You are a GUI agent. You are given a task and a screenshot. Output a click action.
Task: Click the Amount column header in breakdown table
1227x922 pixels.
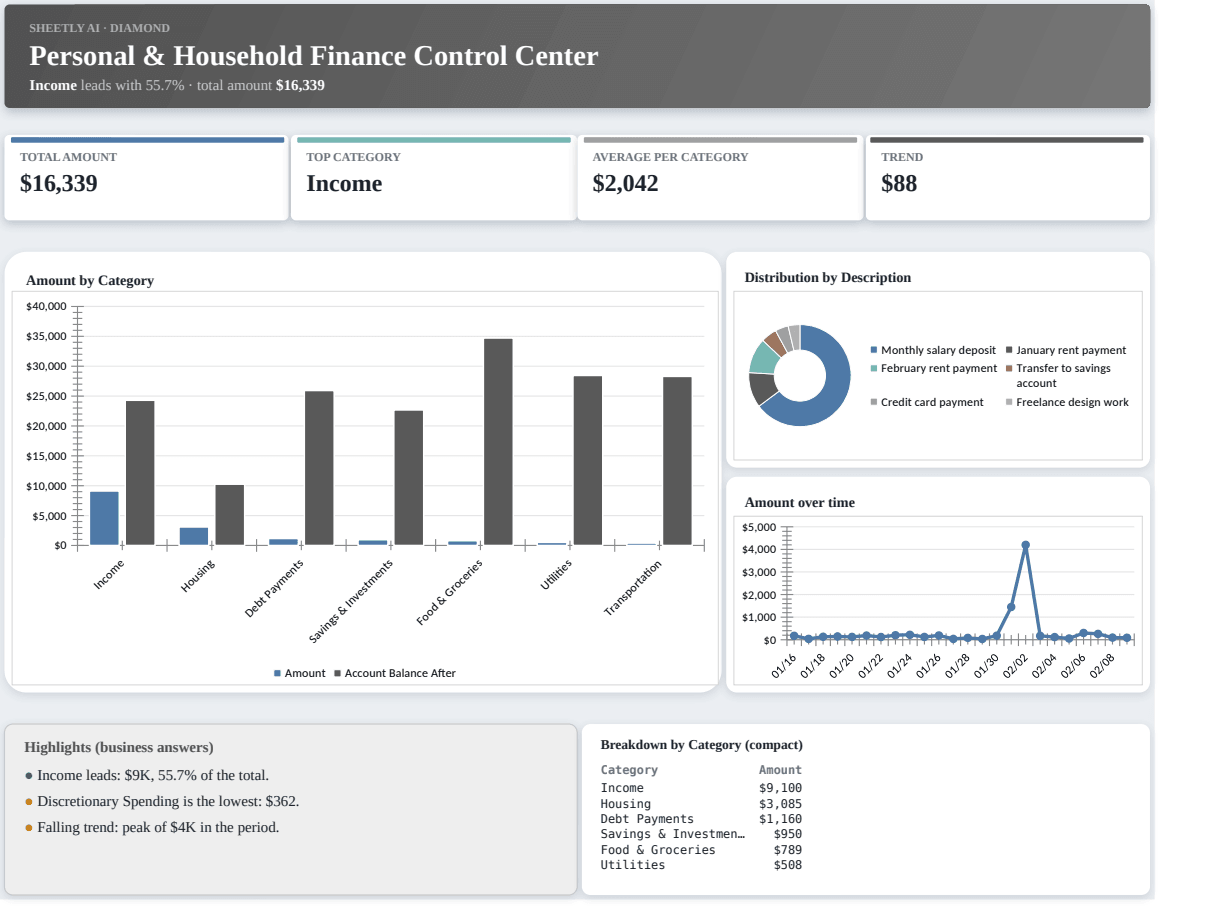[780, 770]
